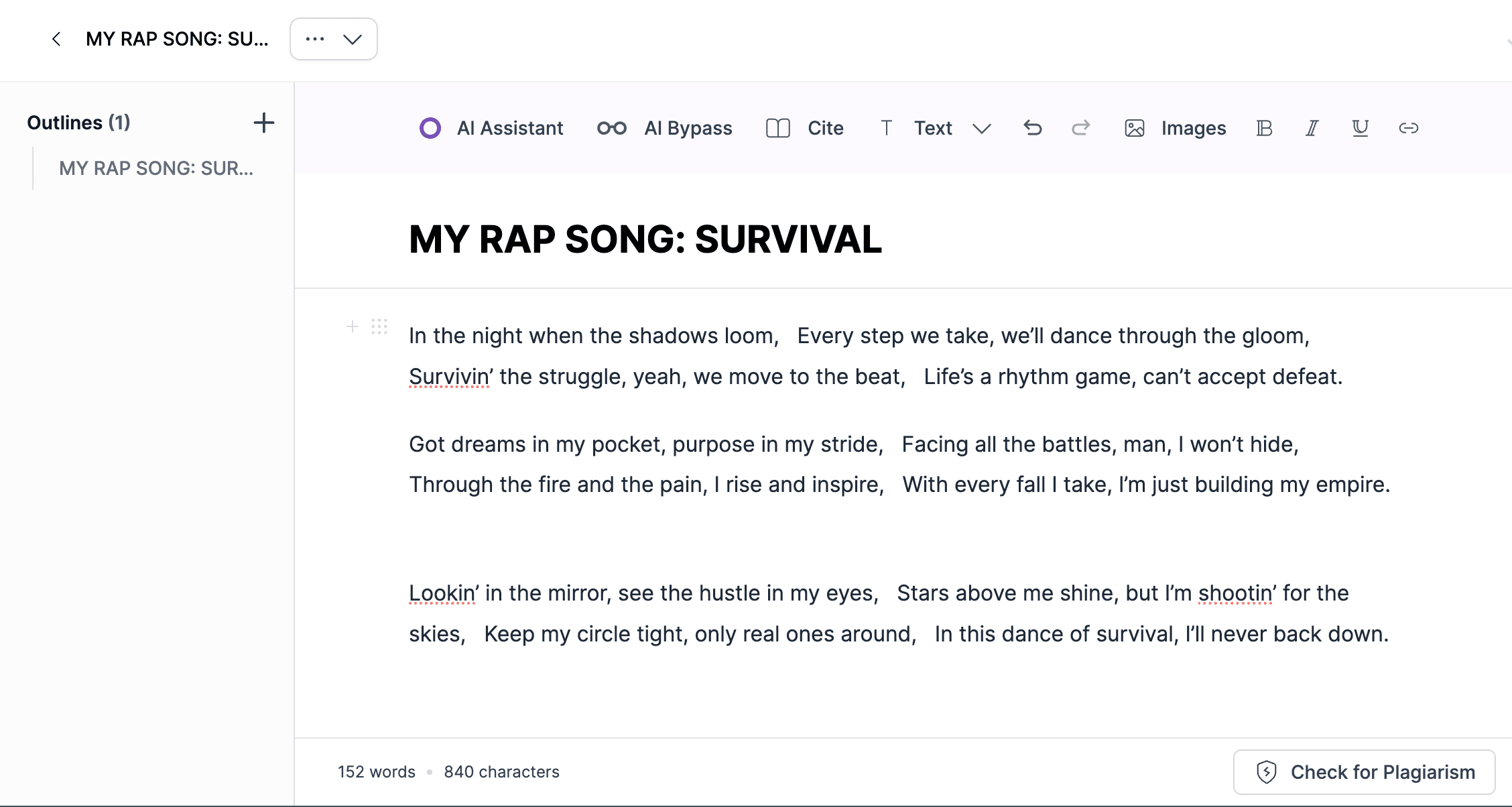
Task: Click the misspelled word Survivin'
Action: (x=451, y=377)
